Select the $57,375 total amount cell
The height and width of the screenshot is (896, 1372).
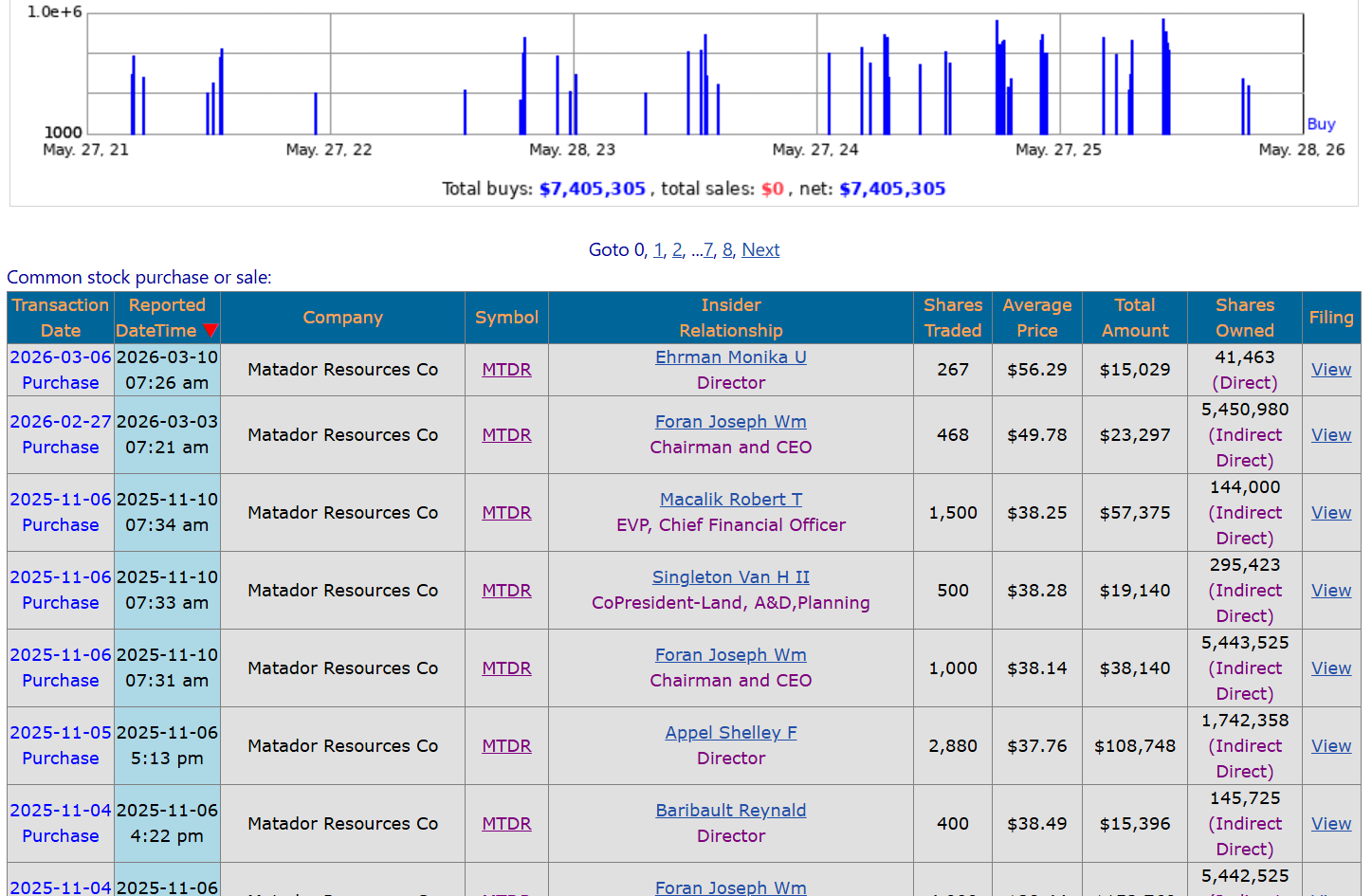click(x=1135, y=512)
